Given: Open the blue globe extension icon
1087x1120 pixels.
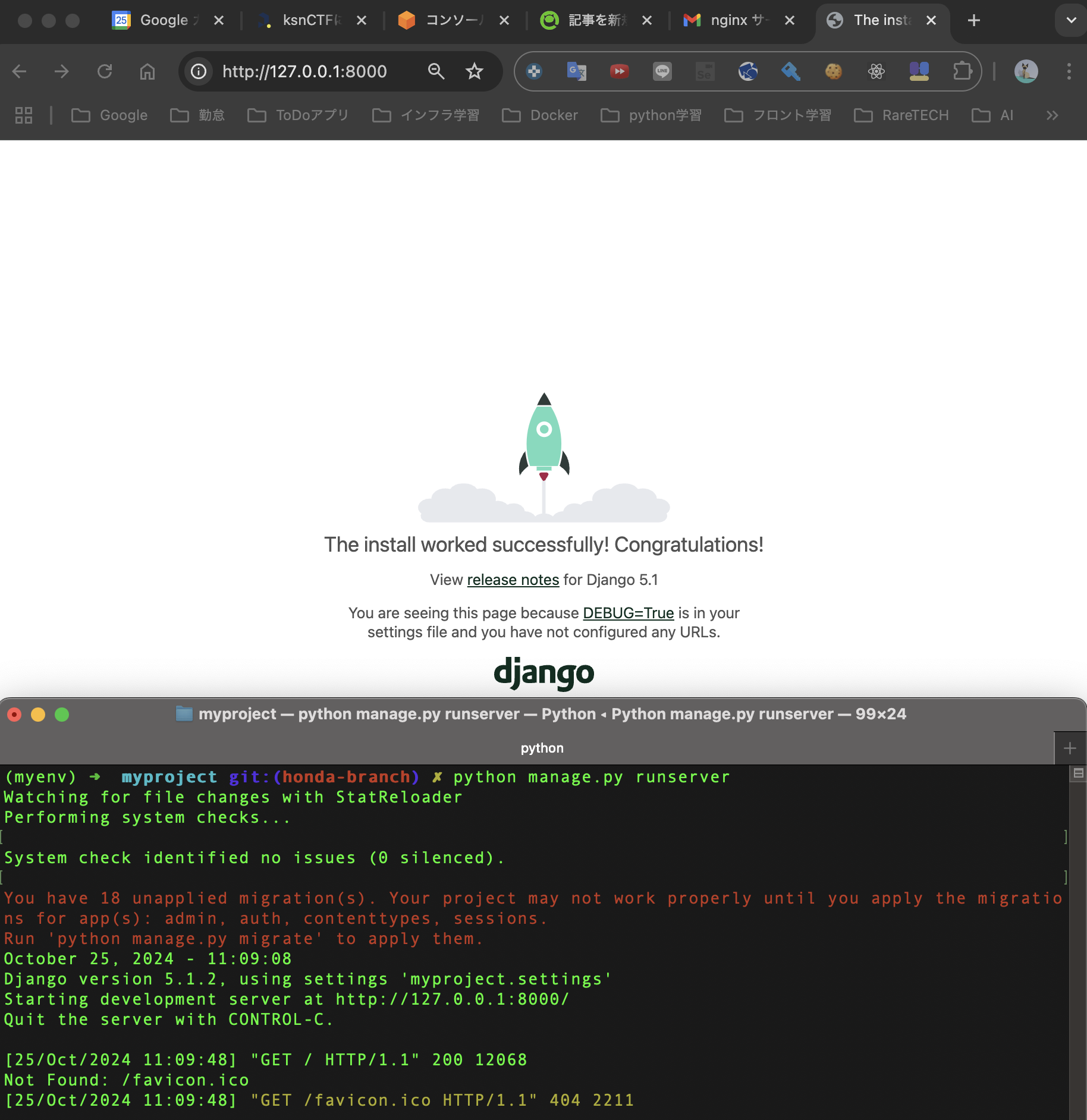Looking at the screenshot, I should tap(748, 72).
